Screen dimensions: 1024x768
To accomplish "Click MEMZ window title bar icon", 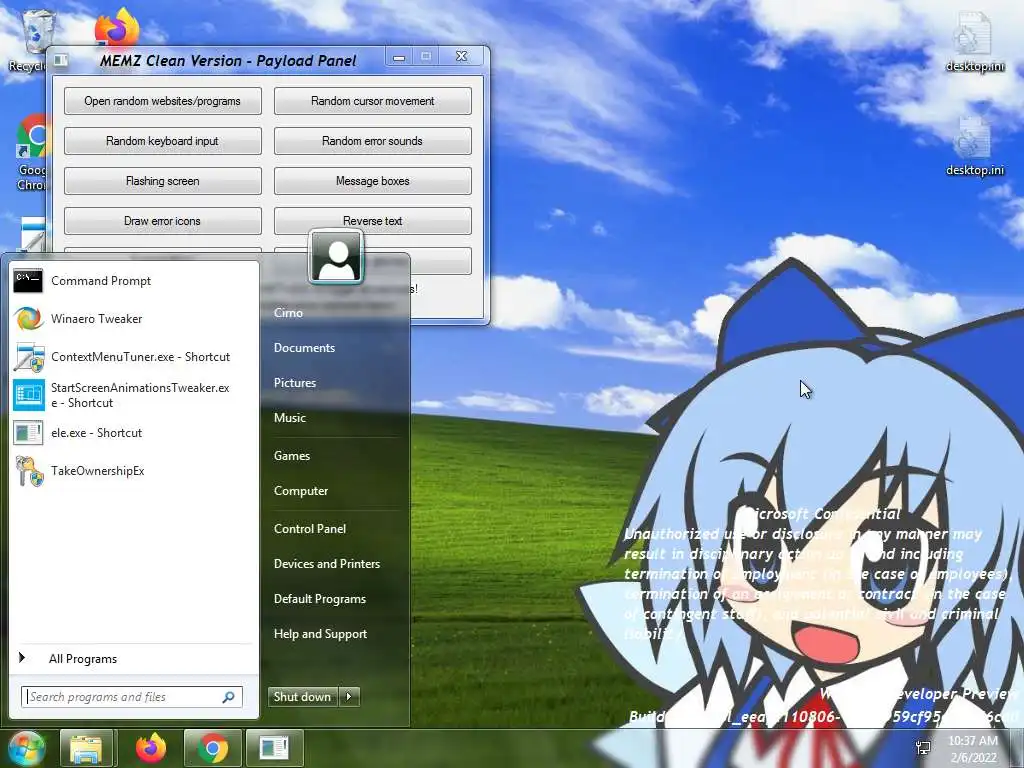I will pos(61,60).
